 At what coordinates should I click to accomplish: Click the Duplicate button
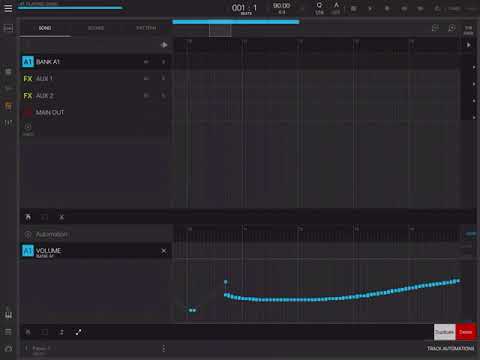click(x=445, y=332)
